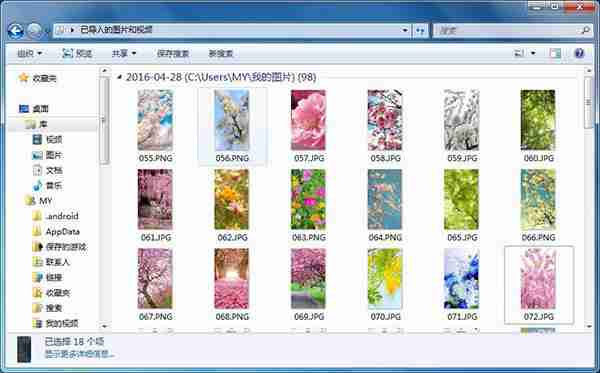Select the 桌面 desktop icon
Image resolution: width=600 pixels, height=373 pixels.
[24, 109]
